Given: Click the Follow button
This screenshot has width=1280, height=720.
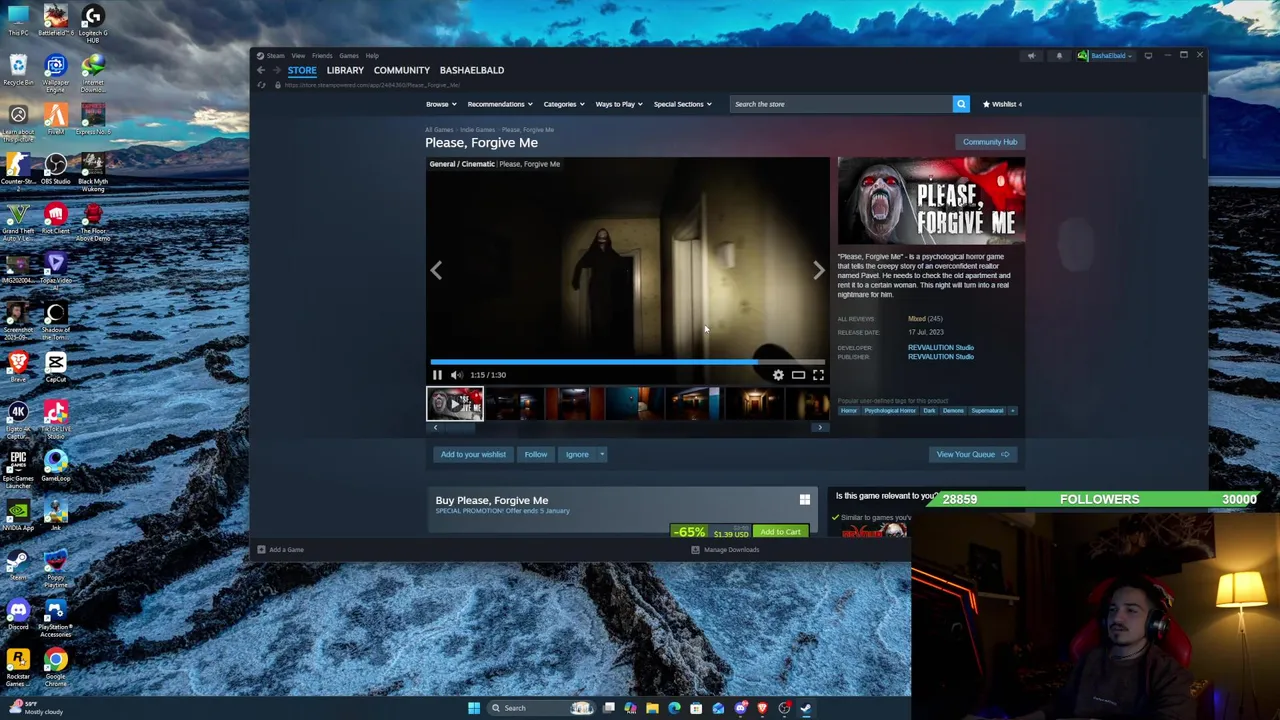Looking at the screenshot, I should point(536,454).
